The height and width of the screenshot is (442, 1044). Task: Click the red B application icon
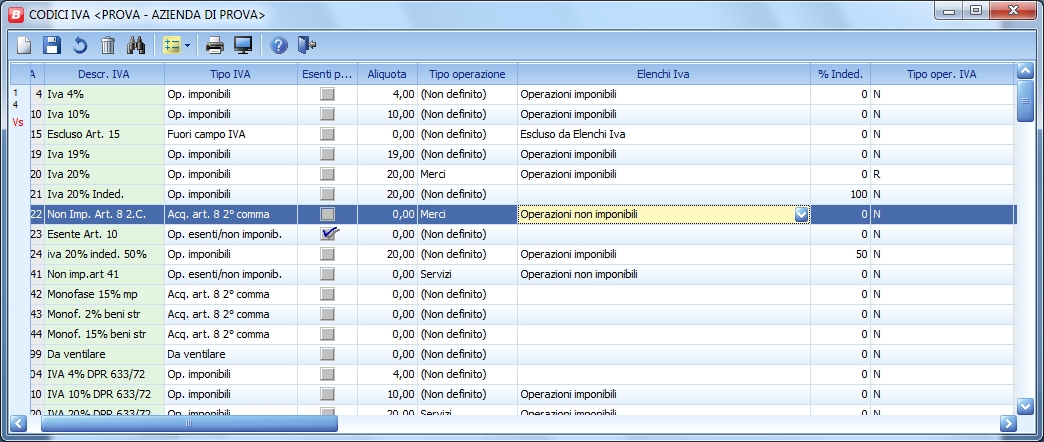[x=16, y=14]
